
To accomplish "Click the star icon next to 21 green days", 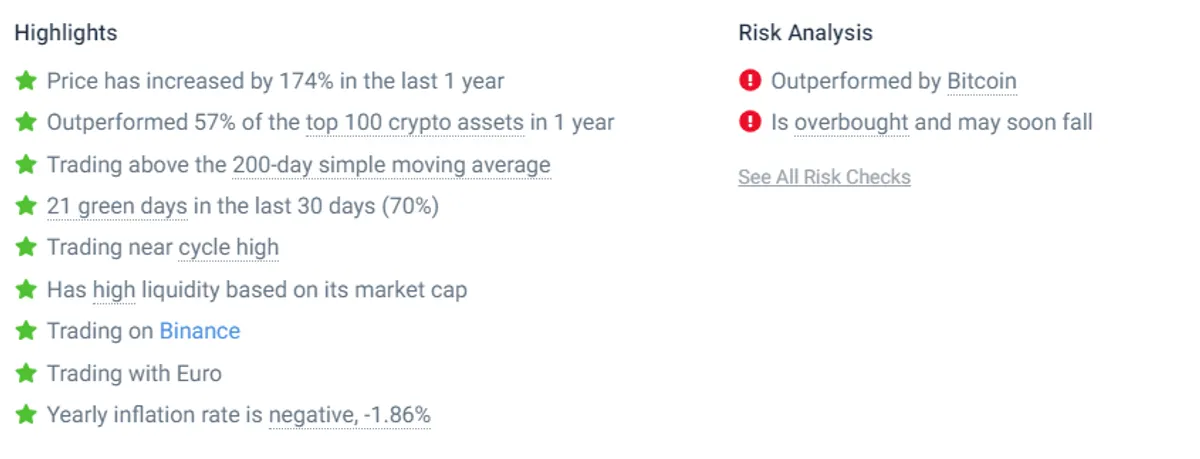I will (x=26, y=205).
